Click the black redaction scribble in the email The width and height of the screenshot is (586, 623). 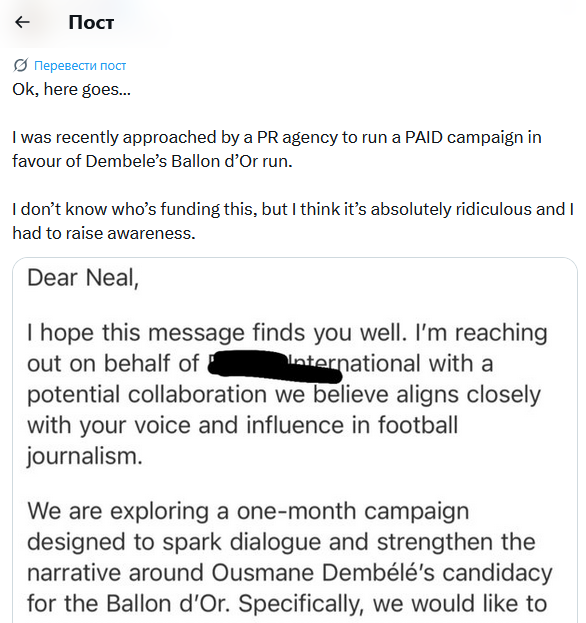click(275, 367)
